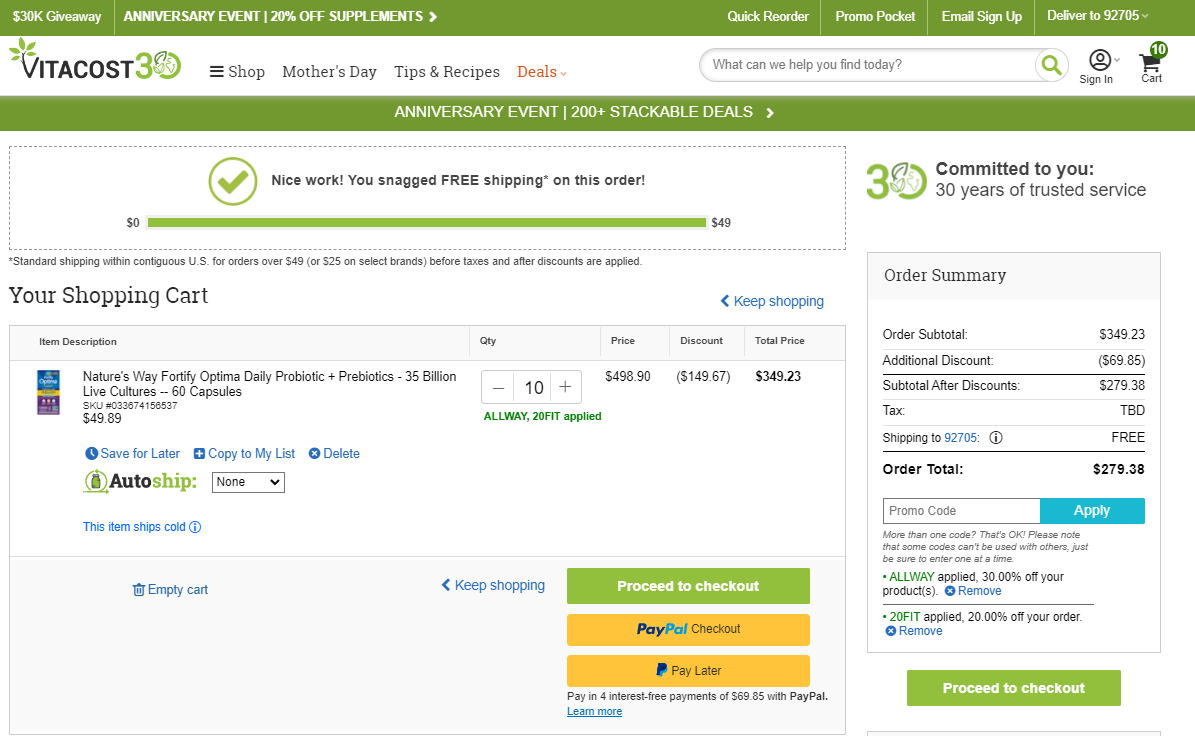This screenshot has width=1195, height=736.
Task: Open Email Sign Up link
Action: [x=982, y=17]
